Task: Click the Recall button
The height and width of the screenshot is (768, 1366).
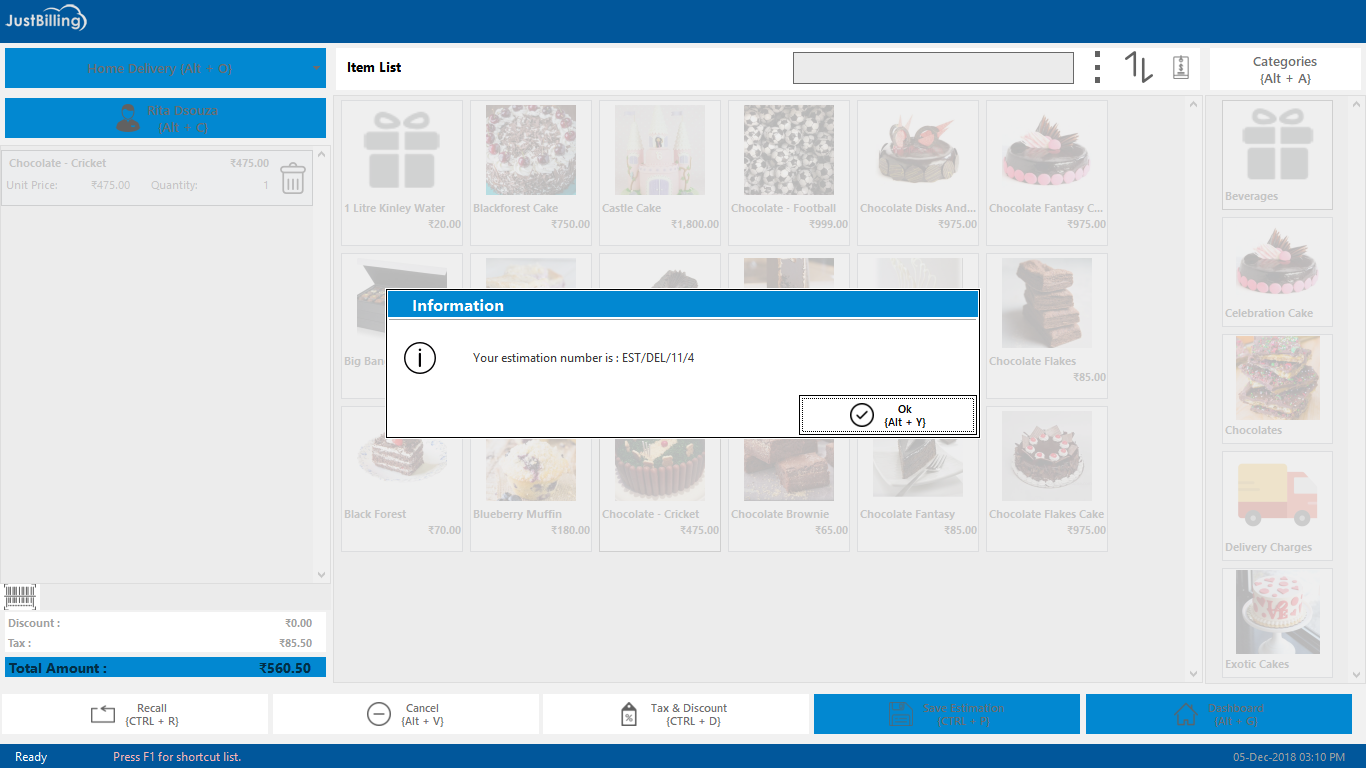Action: pos(135,714)
